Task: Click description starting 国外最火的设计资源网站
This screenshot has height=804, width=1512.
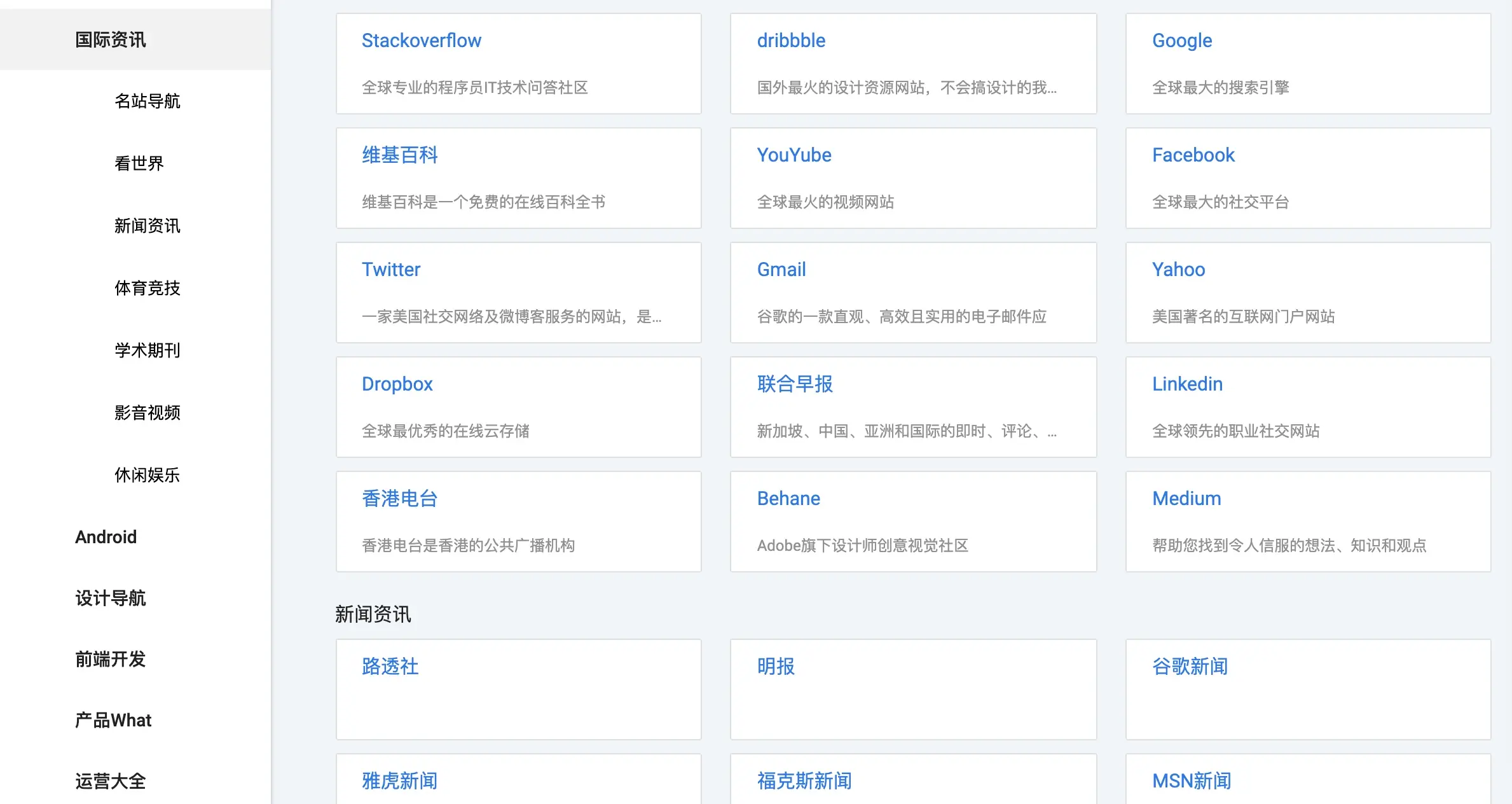Action: click(907, 88)
